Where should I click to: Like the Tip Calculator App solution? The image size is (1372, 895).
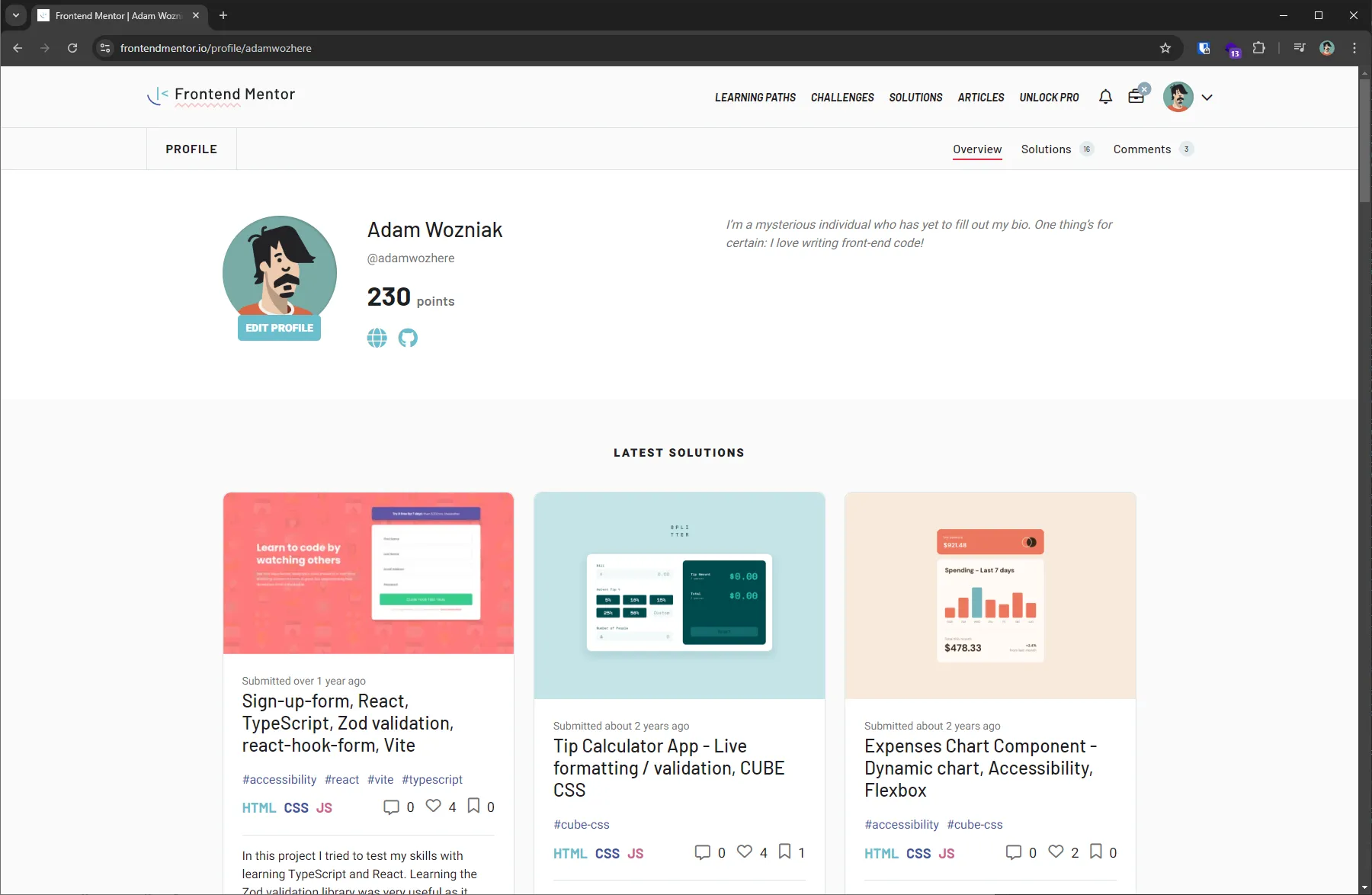[745, 852]
